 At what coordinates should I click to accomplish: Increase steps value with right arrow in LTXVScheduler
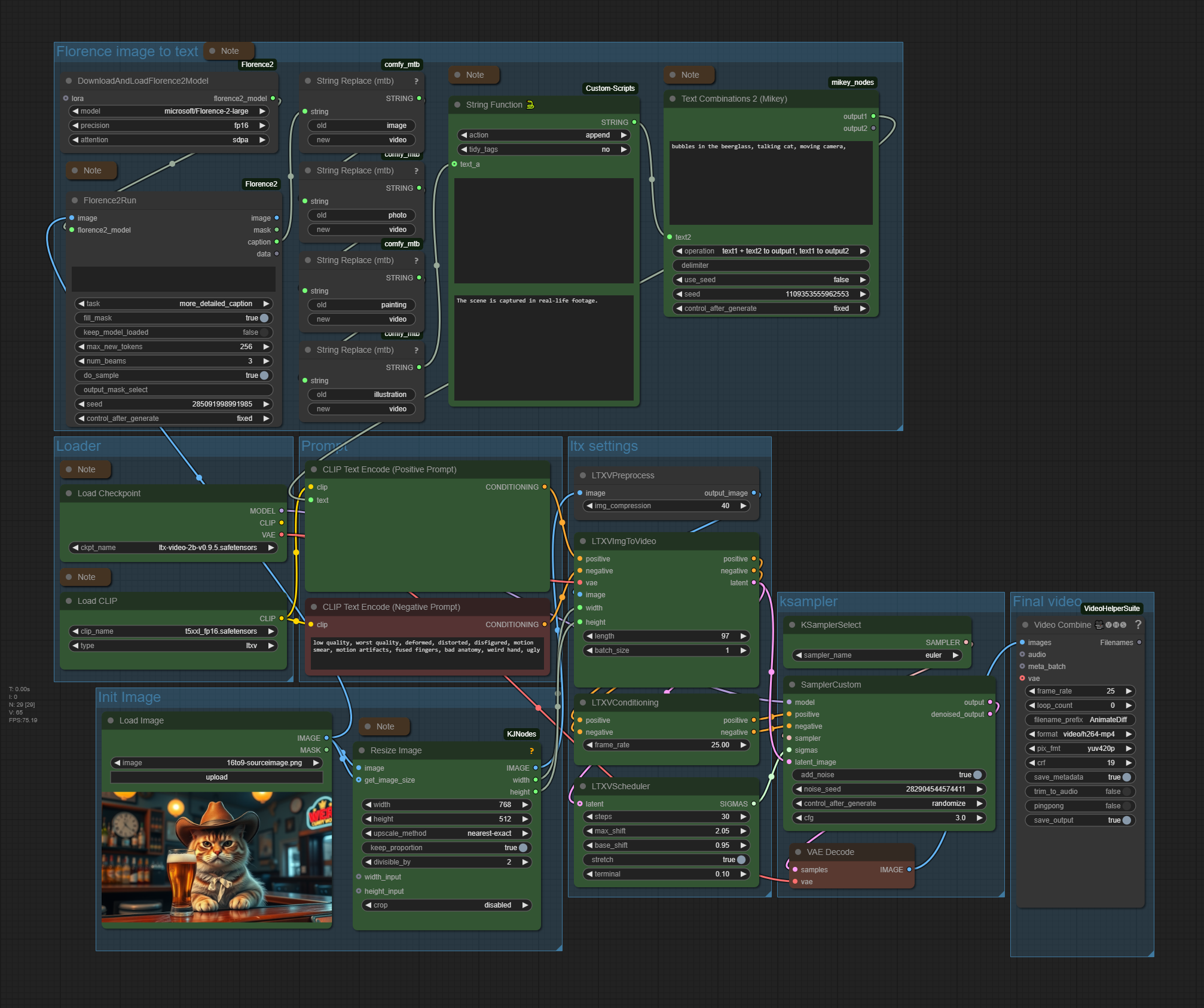click(x=743, y=817)
